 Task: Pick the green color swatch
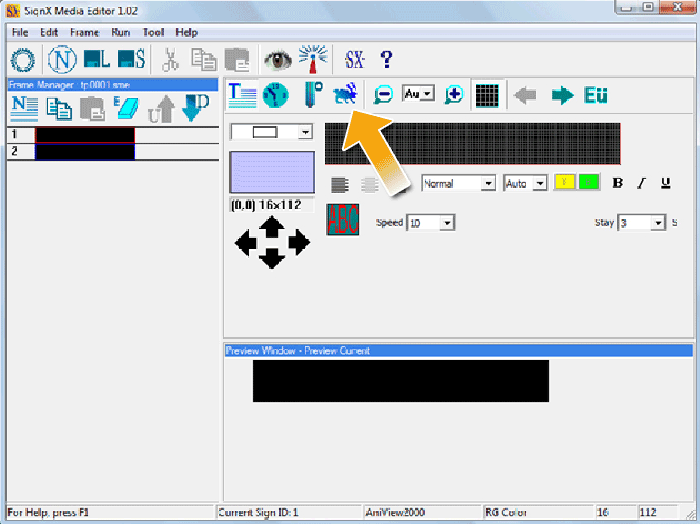click(588, 183)
